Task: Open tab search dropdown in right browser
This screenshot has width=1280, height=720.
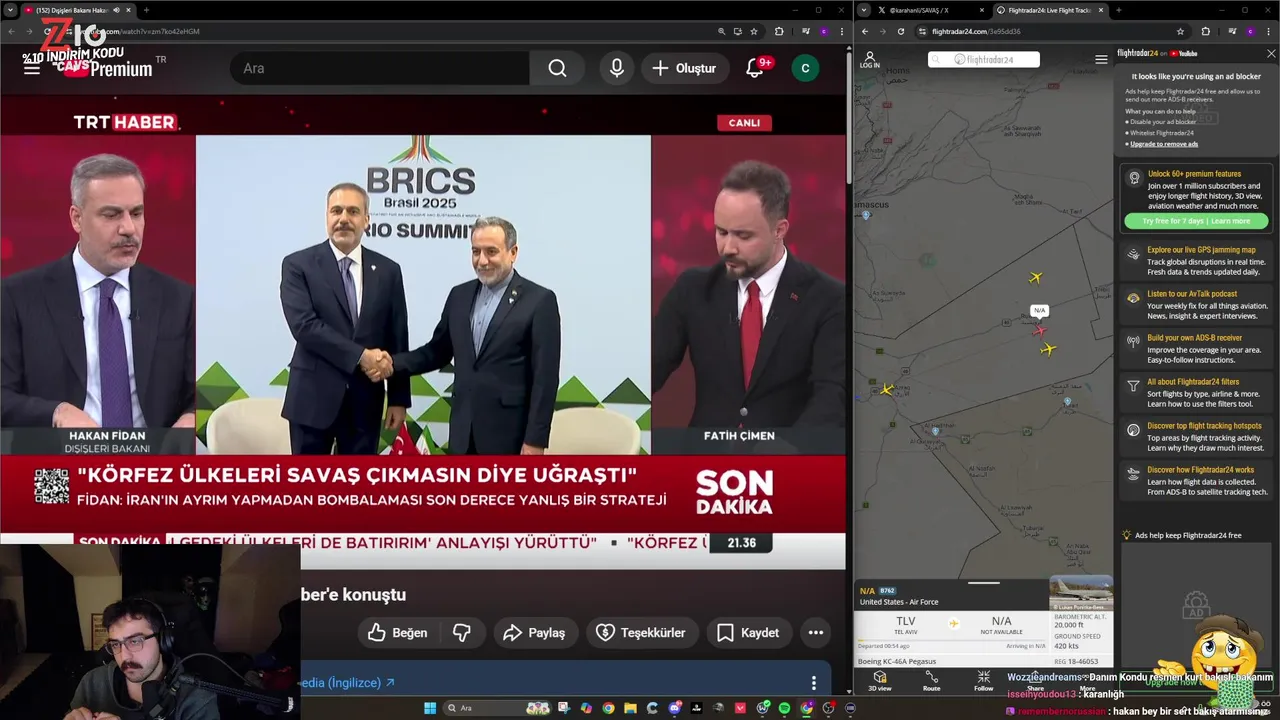Action: [x=862, y=10]
